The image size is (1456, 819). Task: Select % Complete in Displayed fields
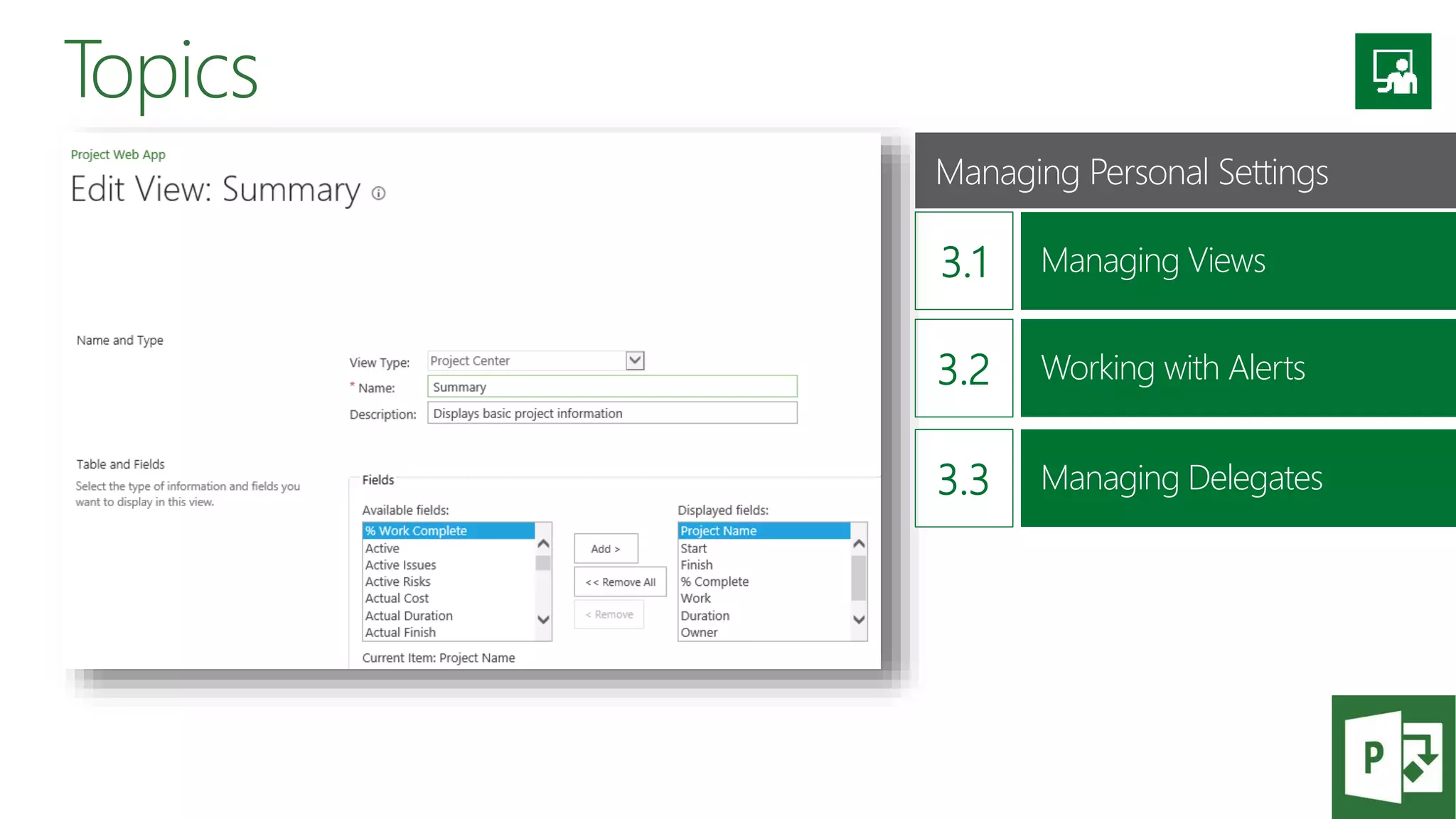764,582
